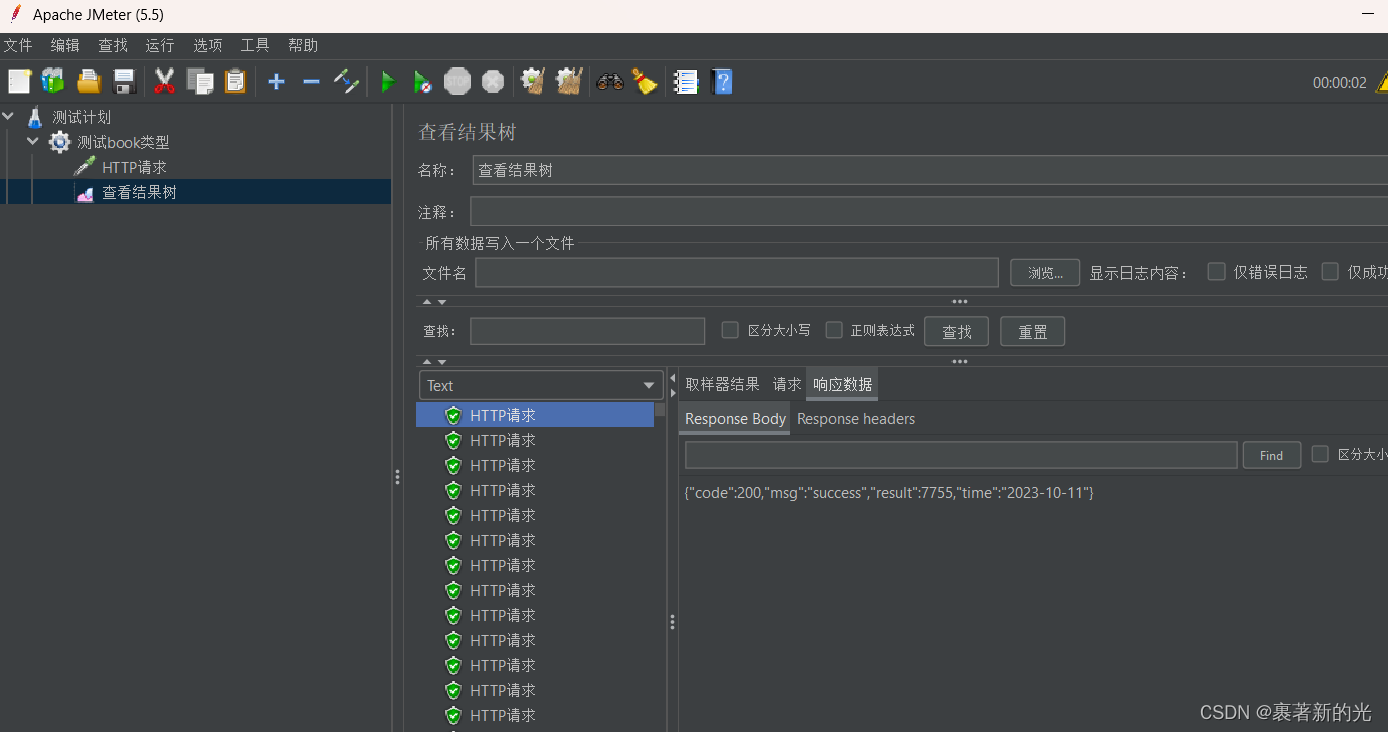
Task: Click the Reset Search brush icon
Action: tap(645, 82)
